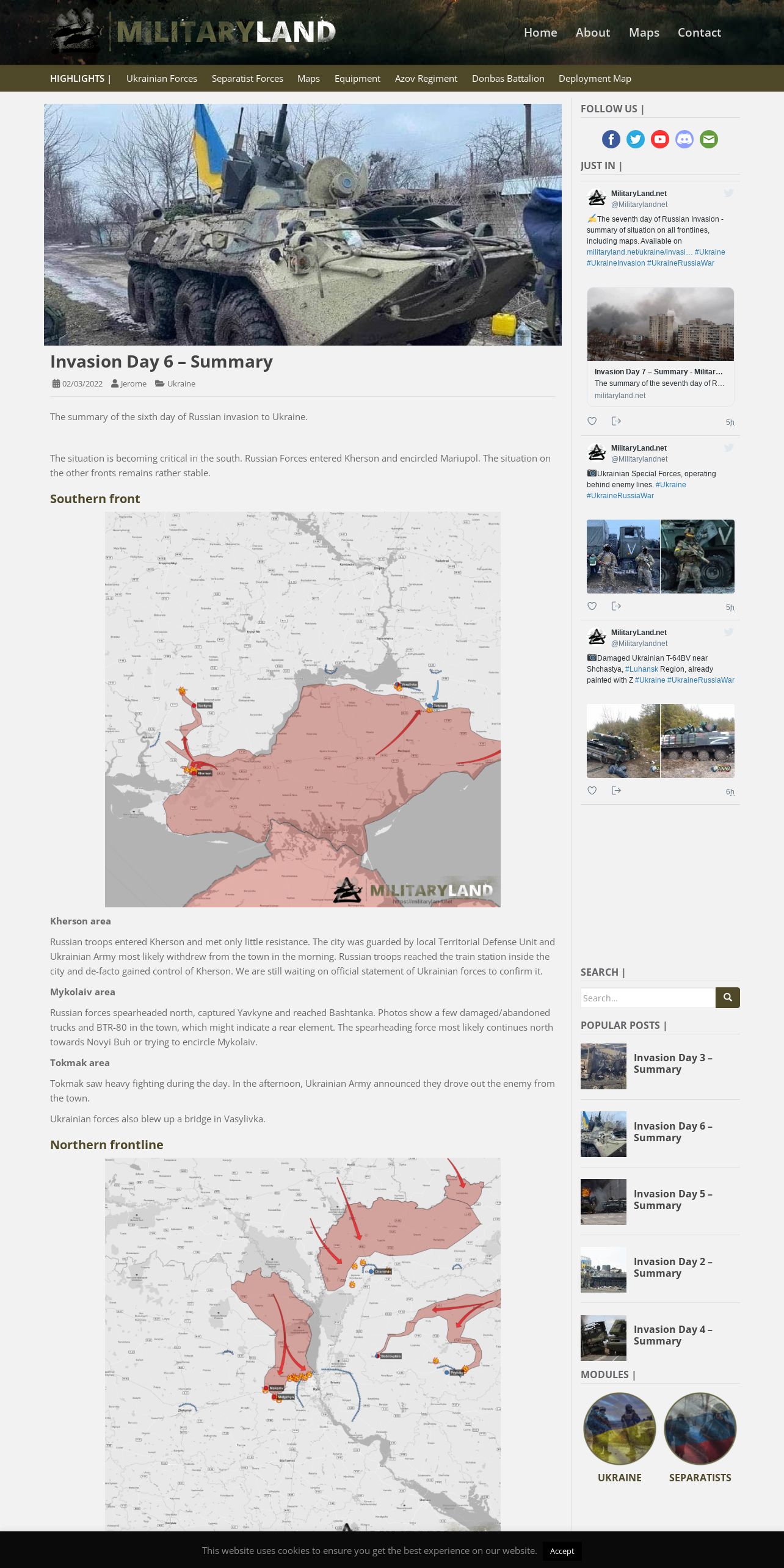The image size is (784, 1568).
Task: Open the Maps top navigation item
Action: [x=644, y=32]
